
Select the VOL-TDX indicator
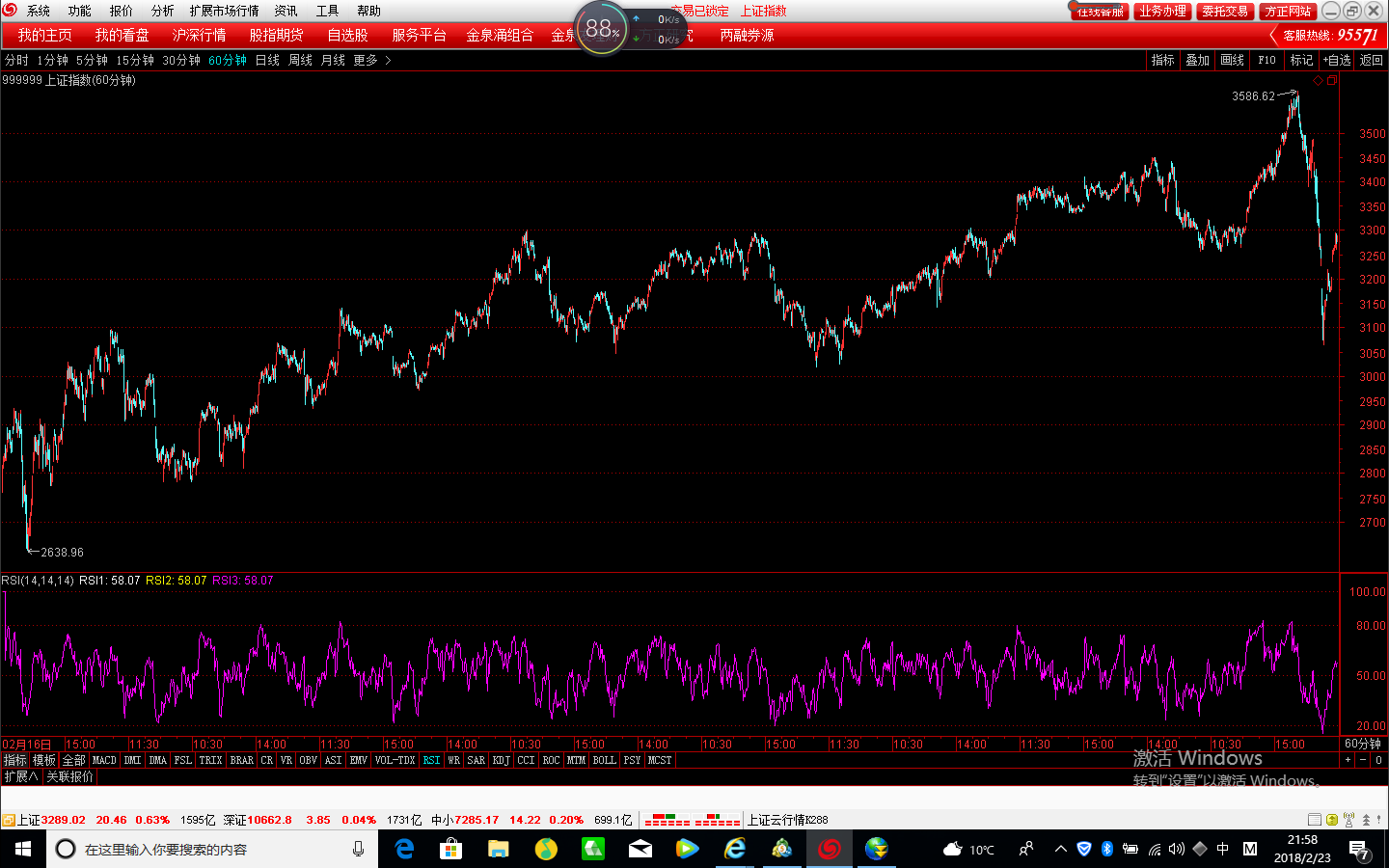395,760
